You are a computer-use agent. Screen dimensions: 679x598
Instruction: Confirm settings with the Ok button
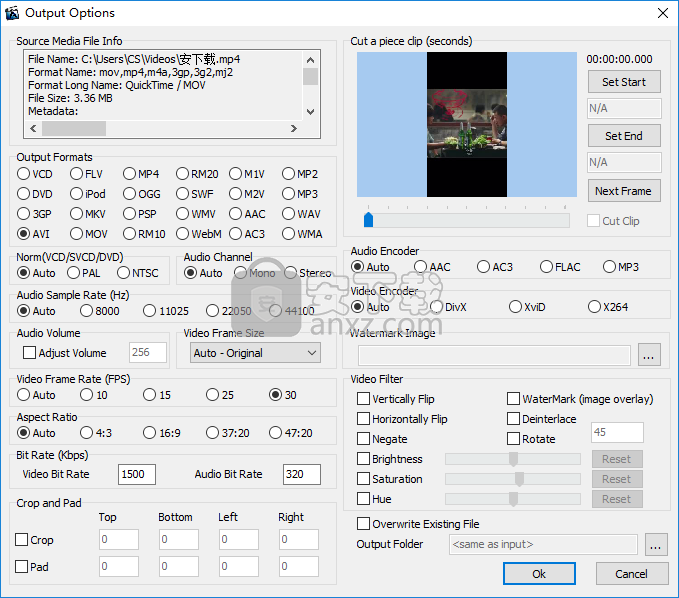tap(539, 574)
